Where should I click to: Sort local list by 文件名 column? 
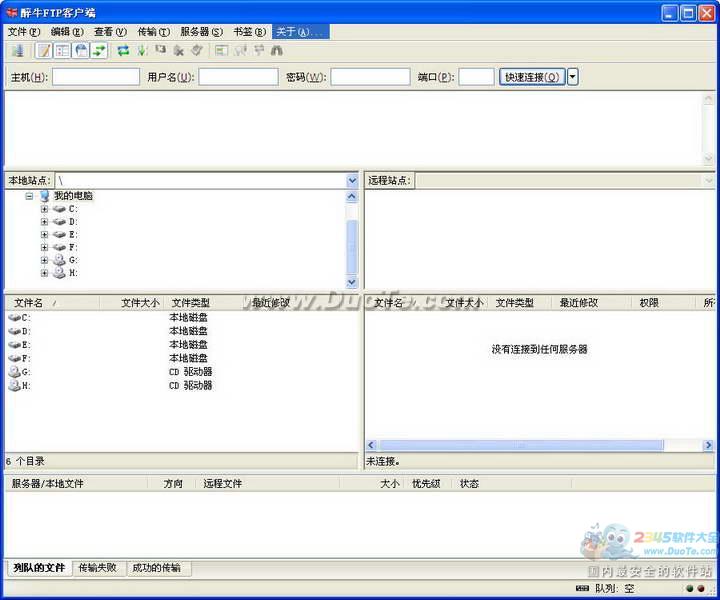tap(52, 303)
